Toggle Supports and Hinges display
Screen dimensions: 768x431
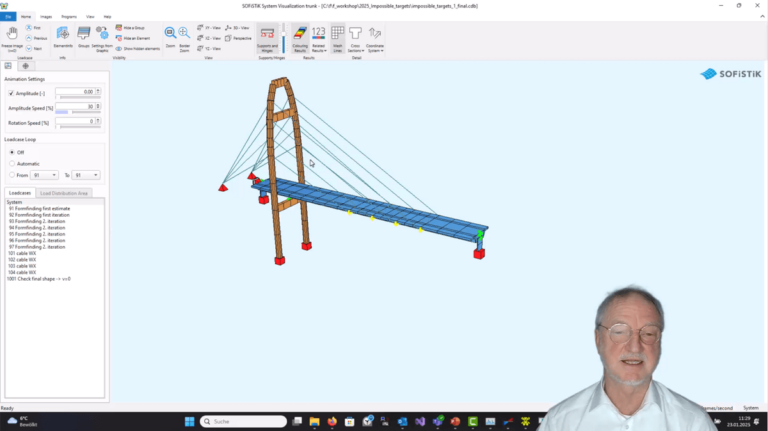[267, 39]
